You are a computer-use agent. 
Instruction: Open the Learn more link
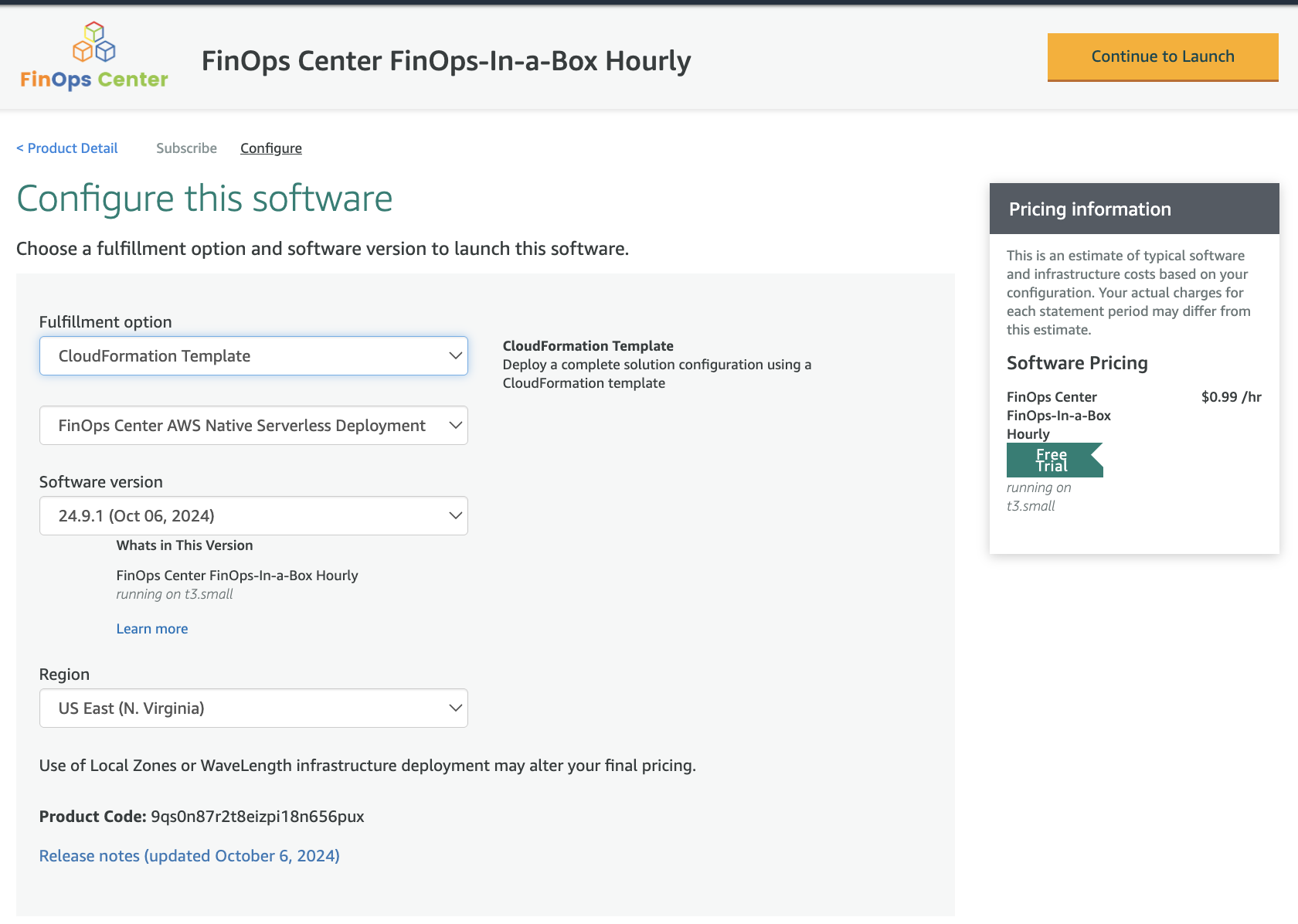(x=152, y=629)
